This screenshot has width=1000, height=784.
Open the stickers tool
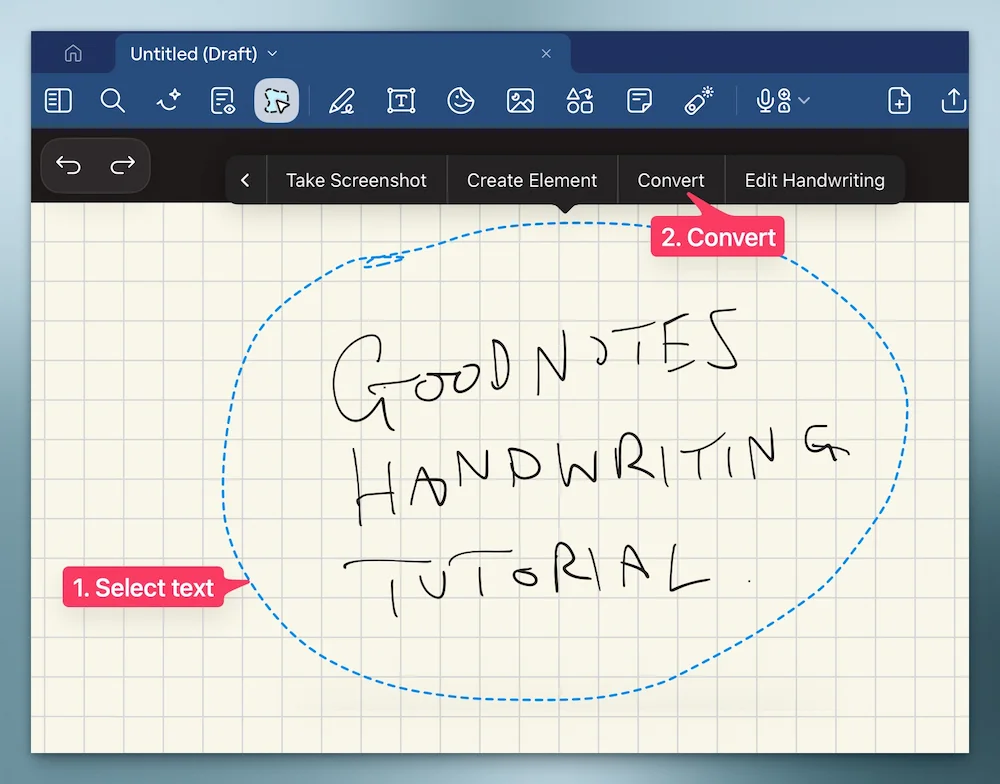[x=460, y=100]
